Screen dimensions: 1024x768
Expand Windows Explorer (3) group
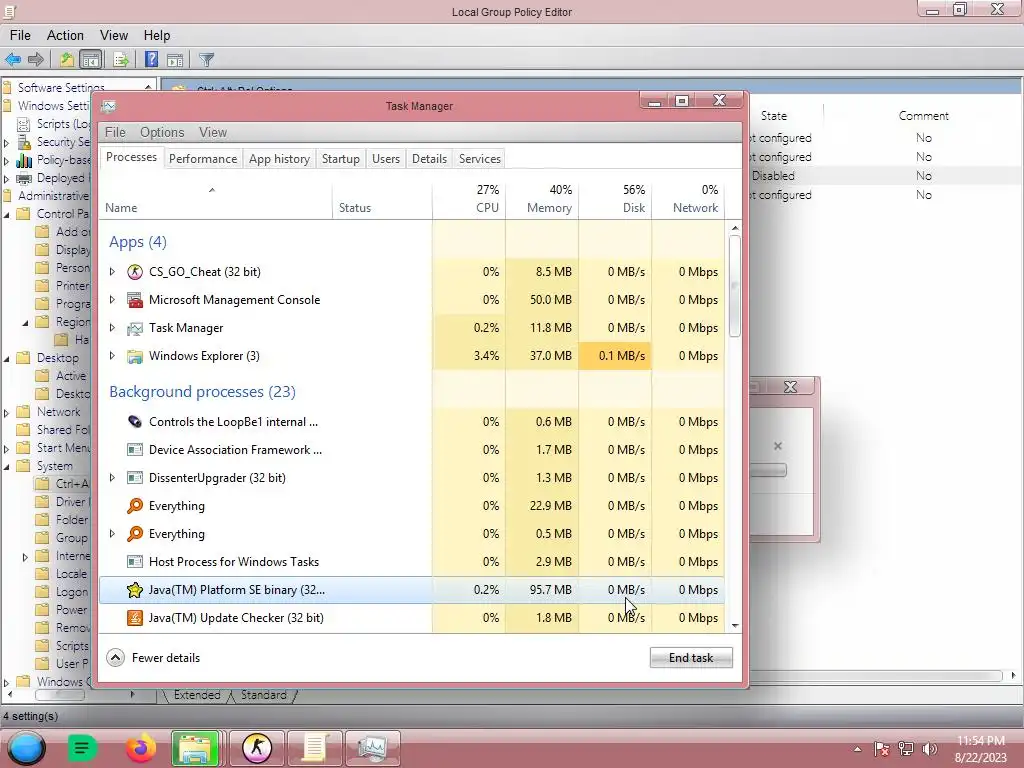[112, 356]
